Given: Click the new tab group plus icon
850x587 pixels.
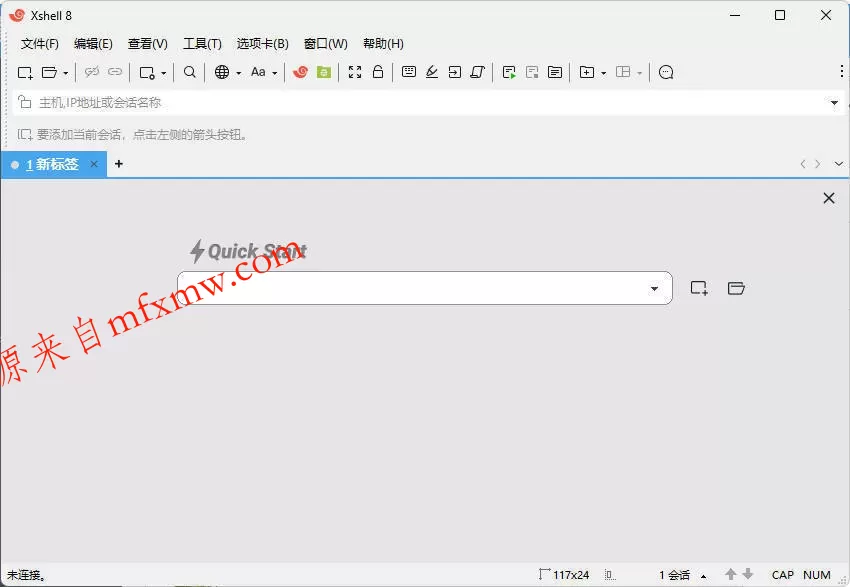Looking at the screenshot, I should click(587, 72).
